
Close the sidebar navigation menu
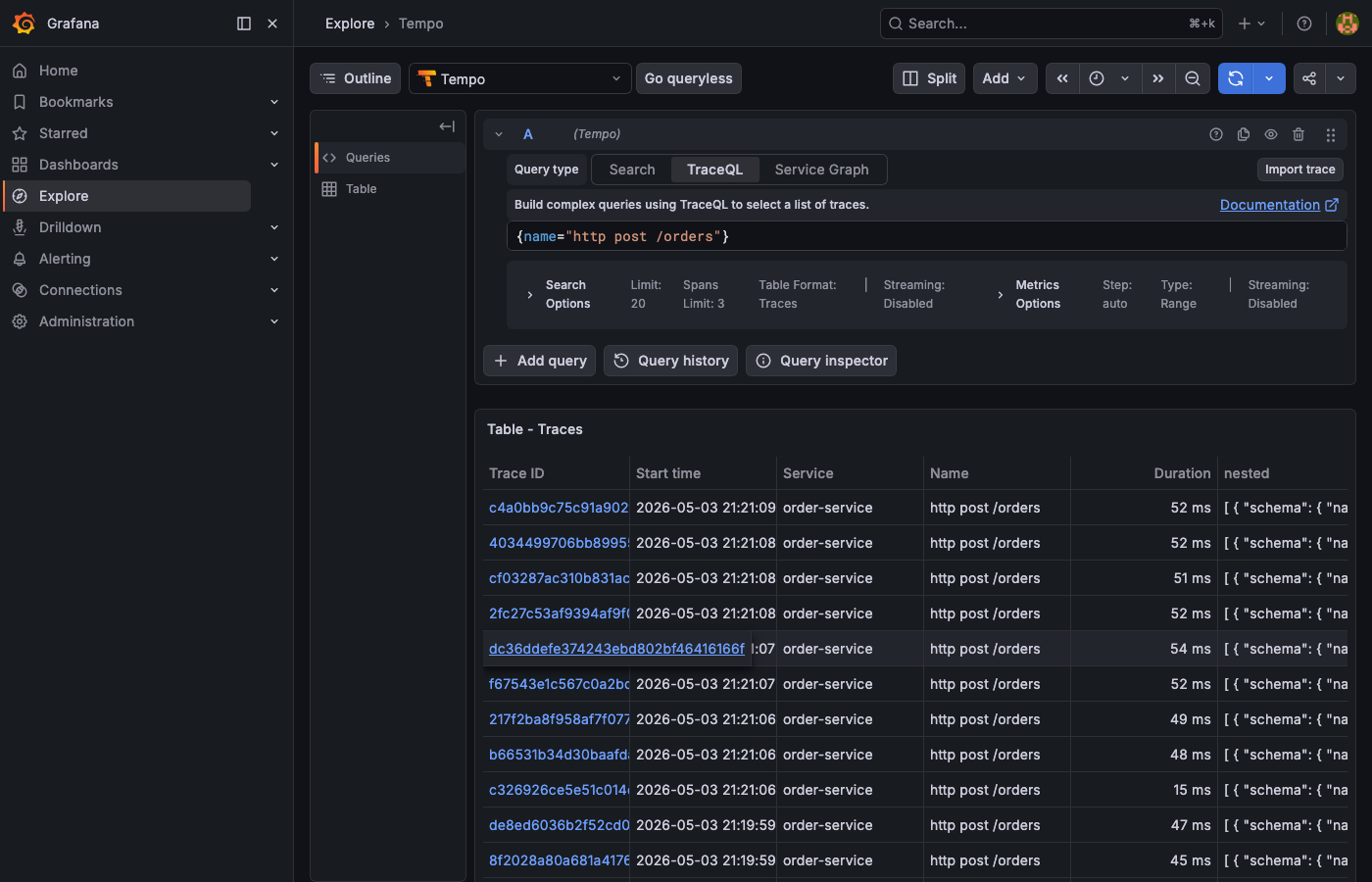point(272,24)
